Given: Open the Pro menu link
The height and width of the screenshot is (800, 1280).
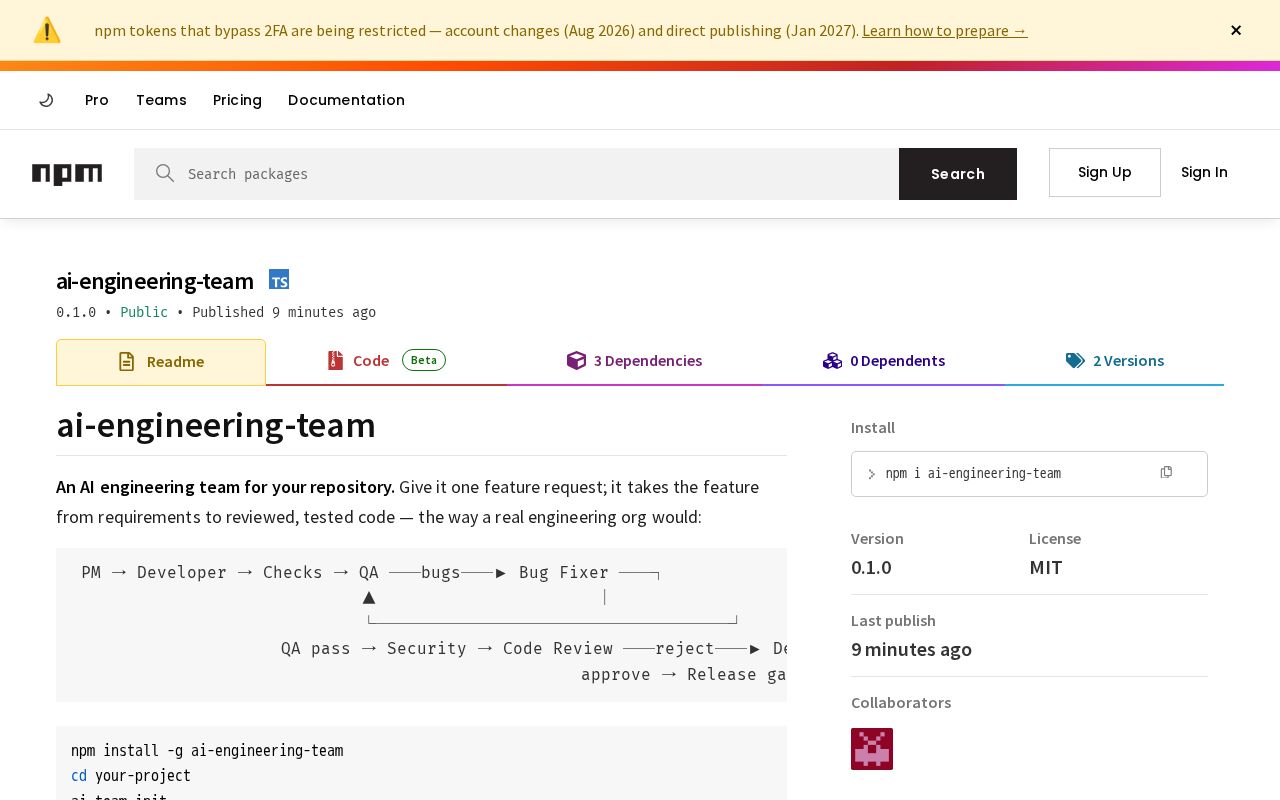Looking at the screenshot, I should coord(97,100).
